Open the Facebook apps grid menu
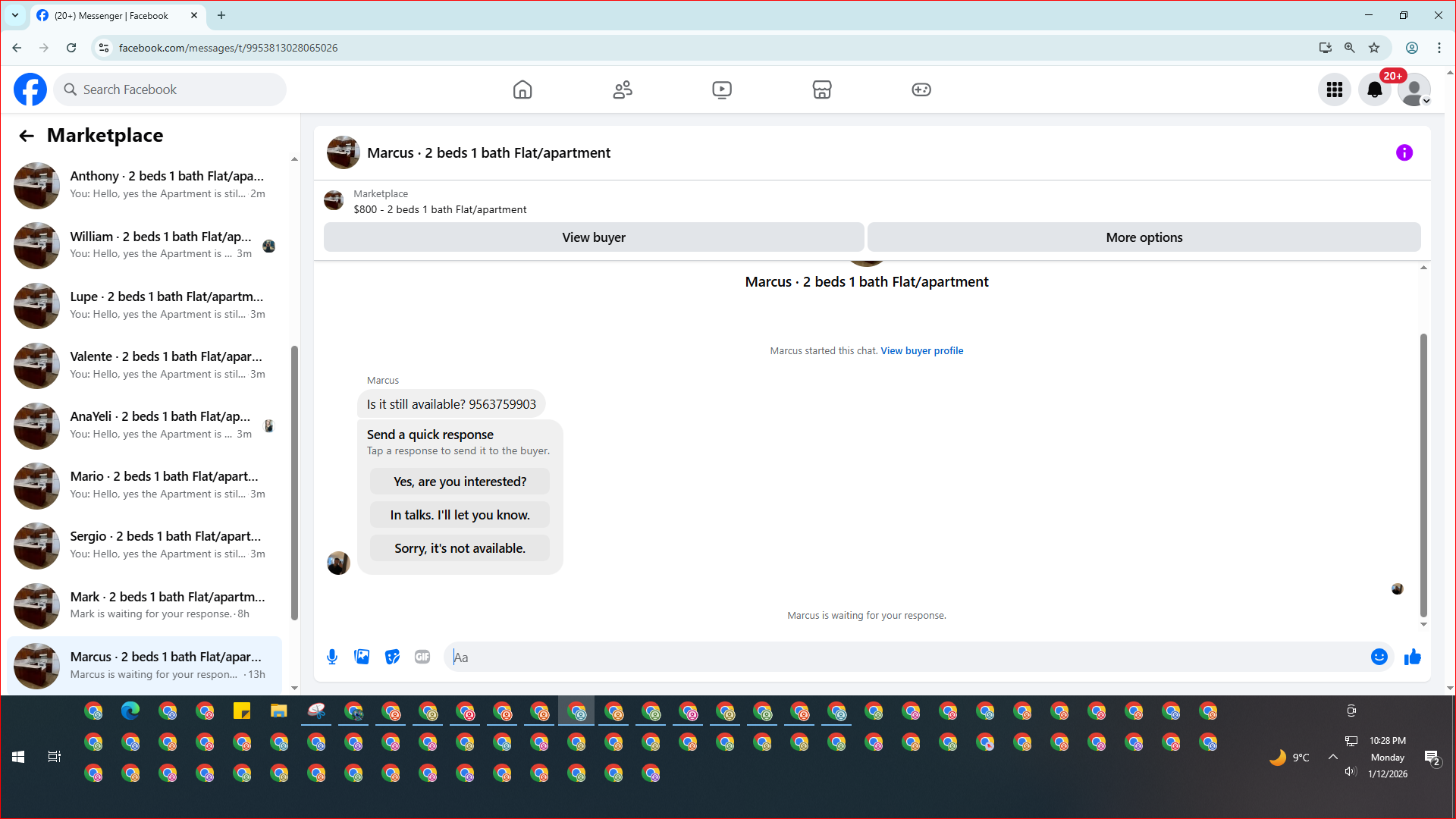Screen dimensions: 1456x819 (x=1334, y=89)
